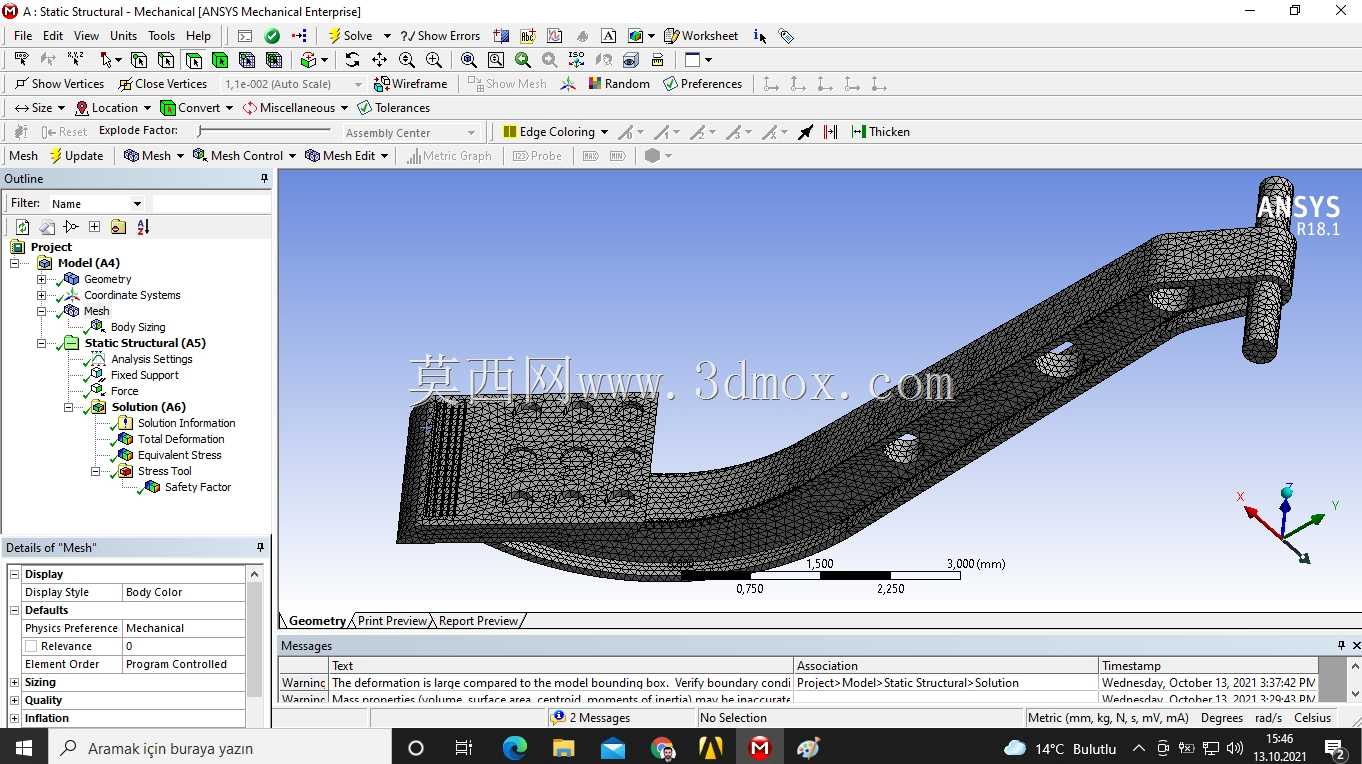
Task: Click the Update lightning icon in Mesh toolbar
Action: [76, 156]
